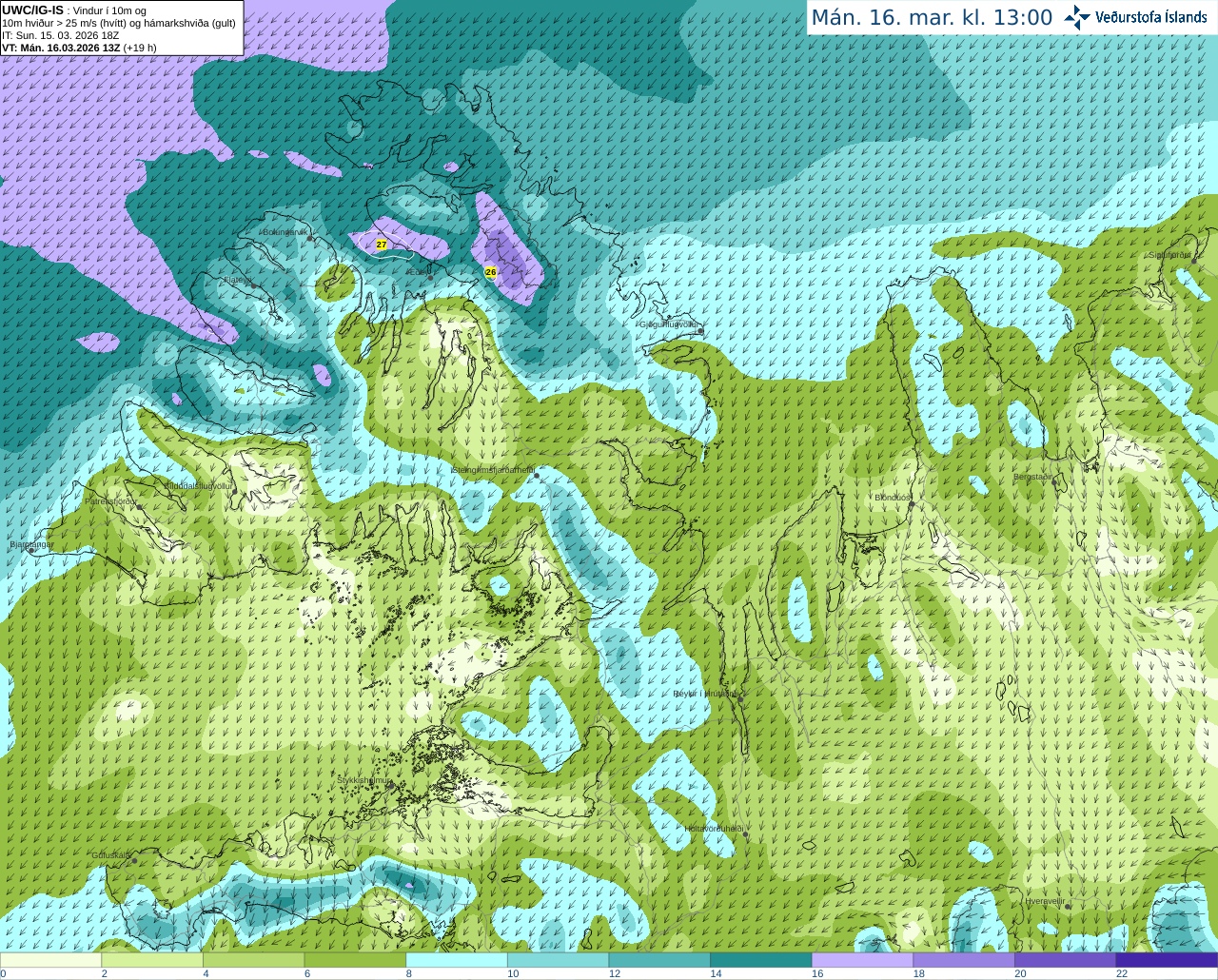Click the 4–6 m/s legend swatch
Screen dimensions: 1218x980
pos(253,960)
